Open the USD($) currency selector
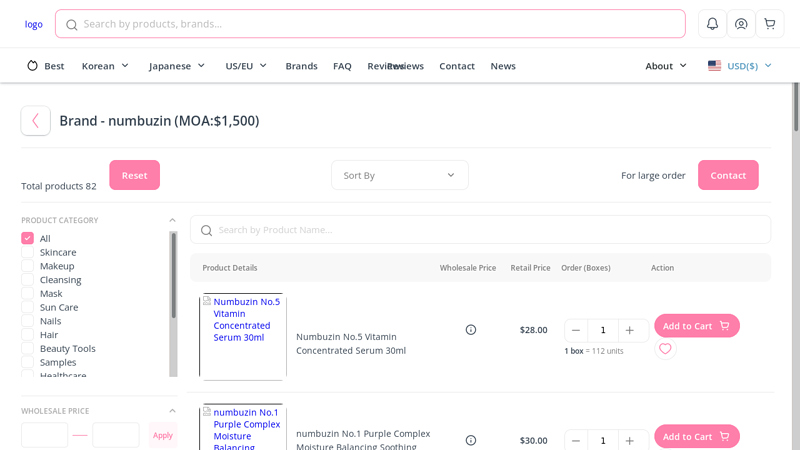The height and width of the screenshot is (450, 800). pos(740,66)
